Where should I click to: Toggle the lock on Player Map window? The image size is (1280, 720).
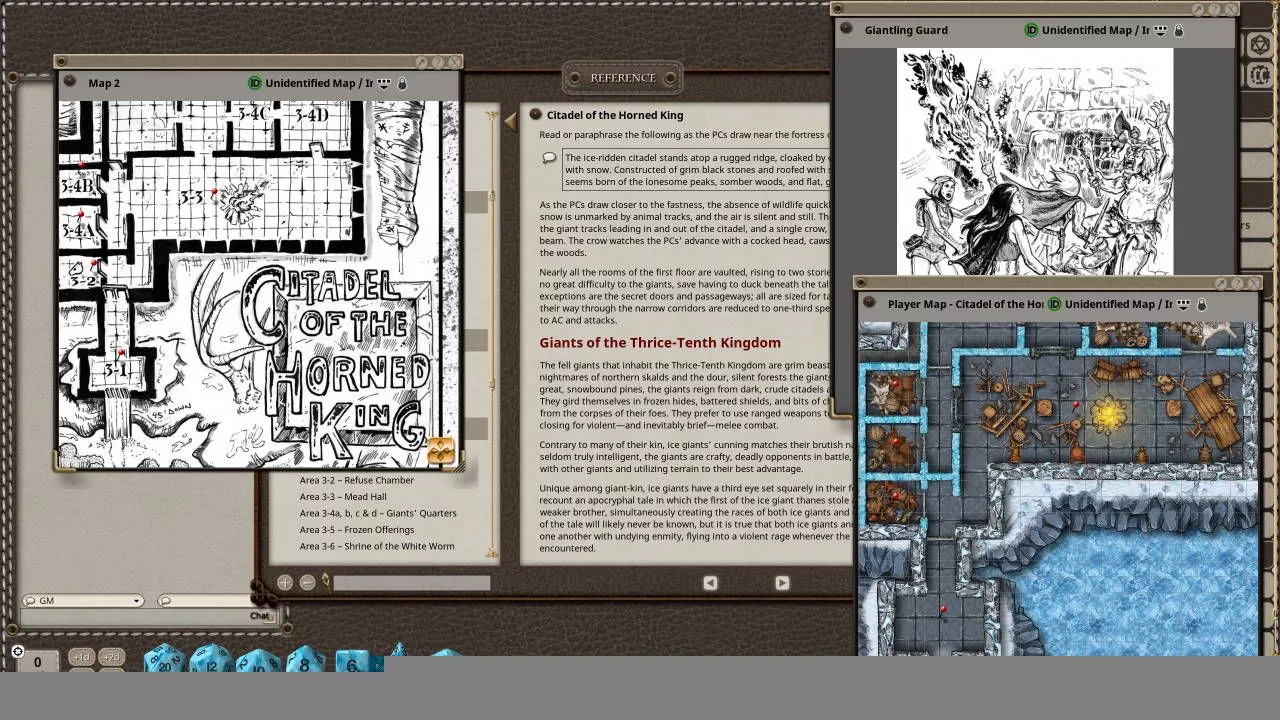[1201, 304]
